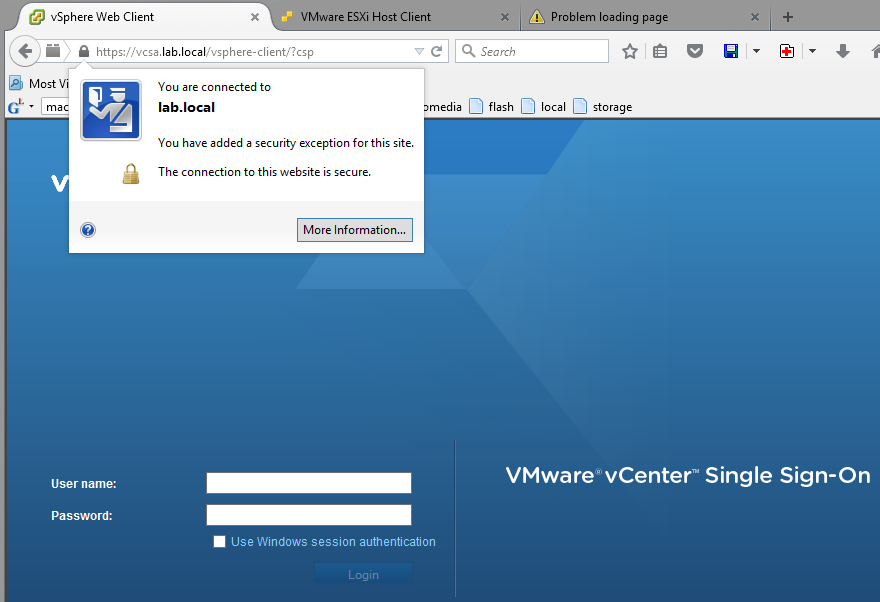The width and height of the screenshot is (880, 602).
Task: Click the blue floppy disk save icon
Action: coord(731,52)
